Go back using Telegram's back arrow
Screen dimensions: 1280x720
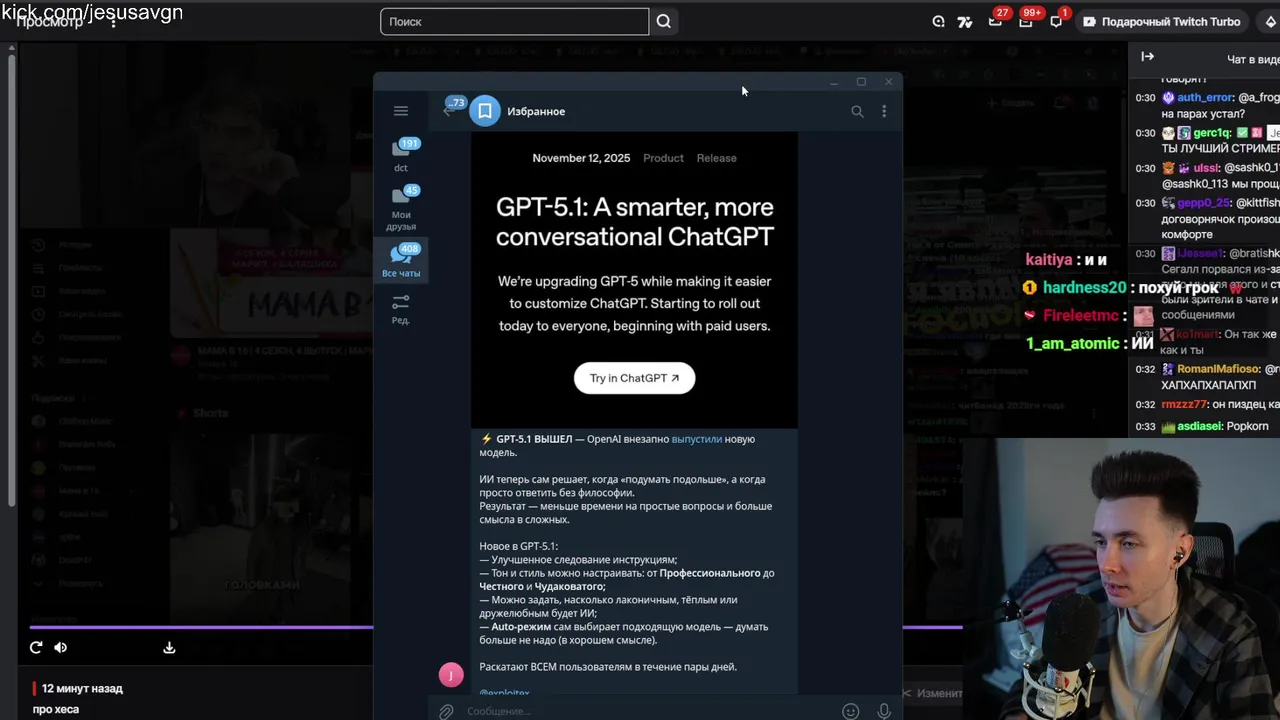coord(448,110)
